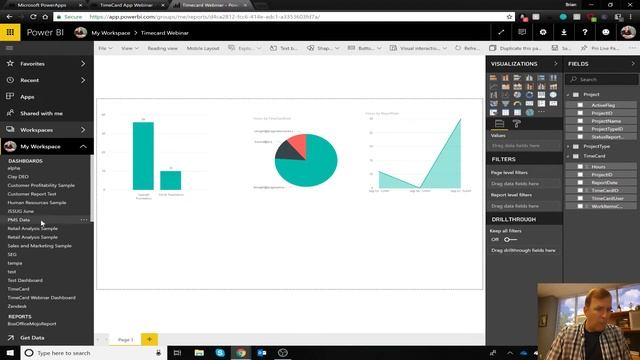The image size is (640, 360).
Task: Open the Customer Profitability Sample dashboard
Action: click(41, 185)
